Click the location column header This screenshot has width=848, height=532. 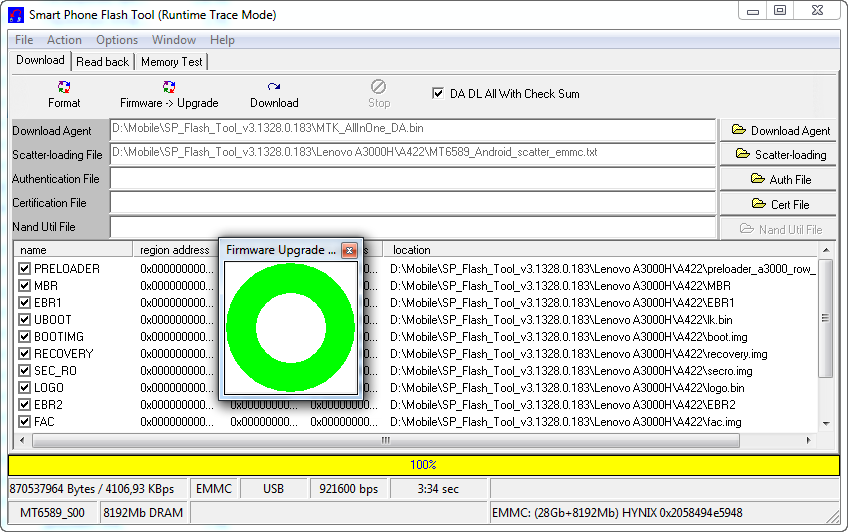[x=600, y=250]
